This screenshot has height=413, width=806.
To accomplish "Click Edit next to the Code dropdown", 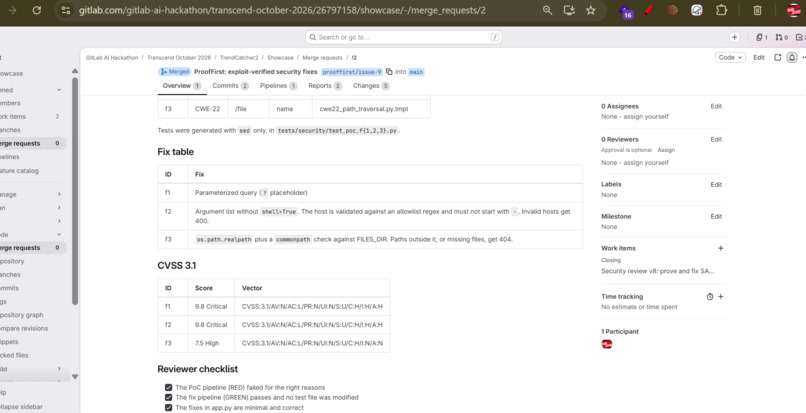I will [759, 58].
